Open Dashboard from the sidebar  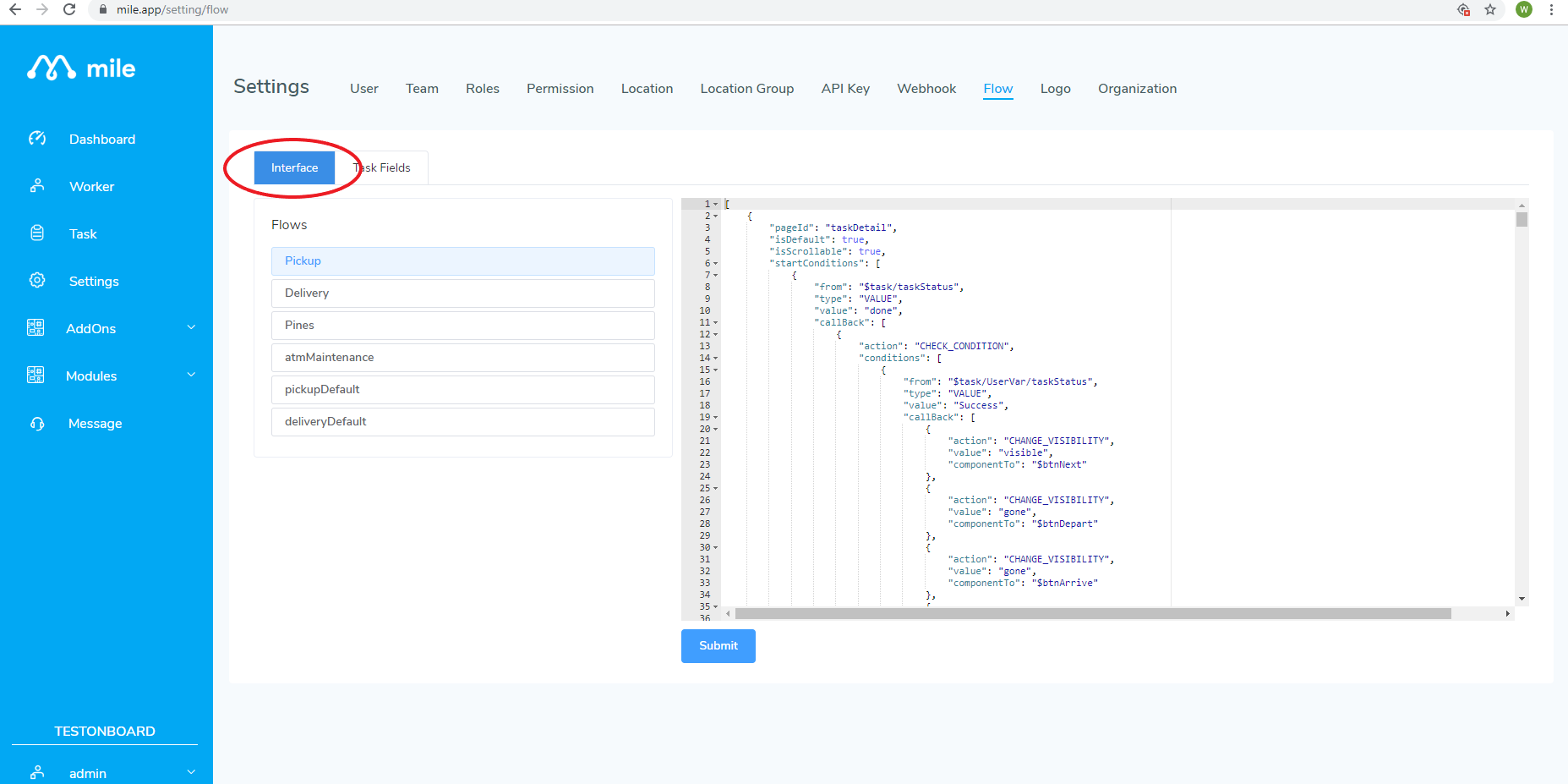pos(102,139)
